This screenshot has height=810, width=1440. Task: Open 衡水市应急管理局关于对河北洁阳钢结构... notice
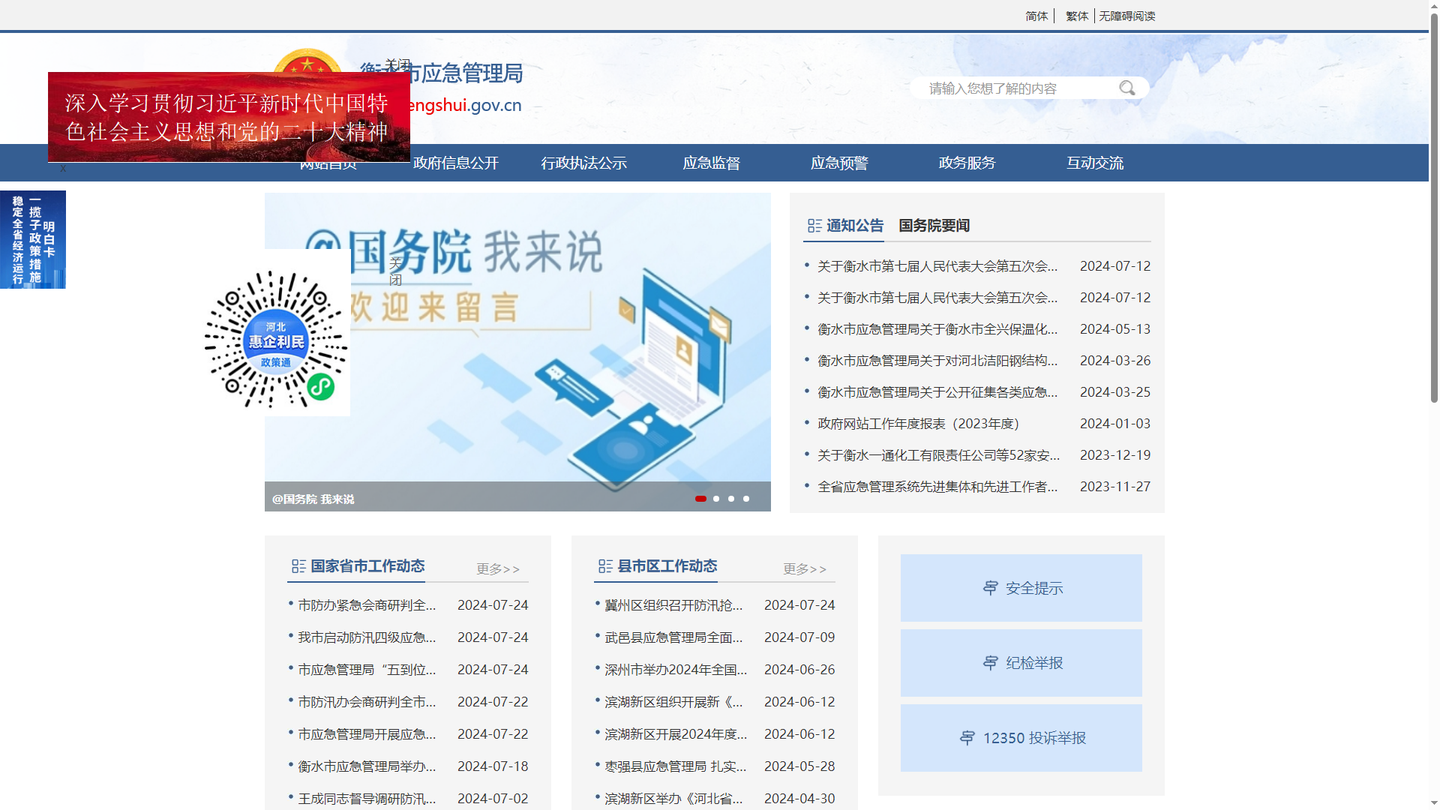938,360
